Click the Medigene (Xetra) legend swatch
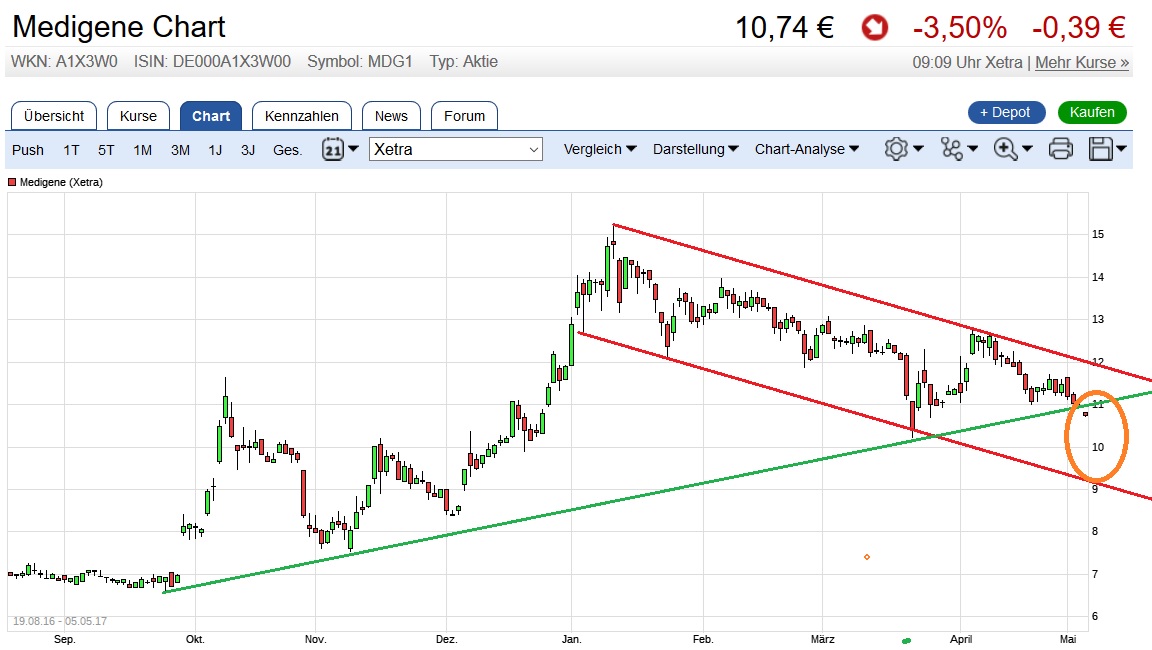This screenshot has height=650, width=1152. pyautogui.click(x=12, y=182)
